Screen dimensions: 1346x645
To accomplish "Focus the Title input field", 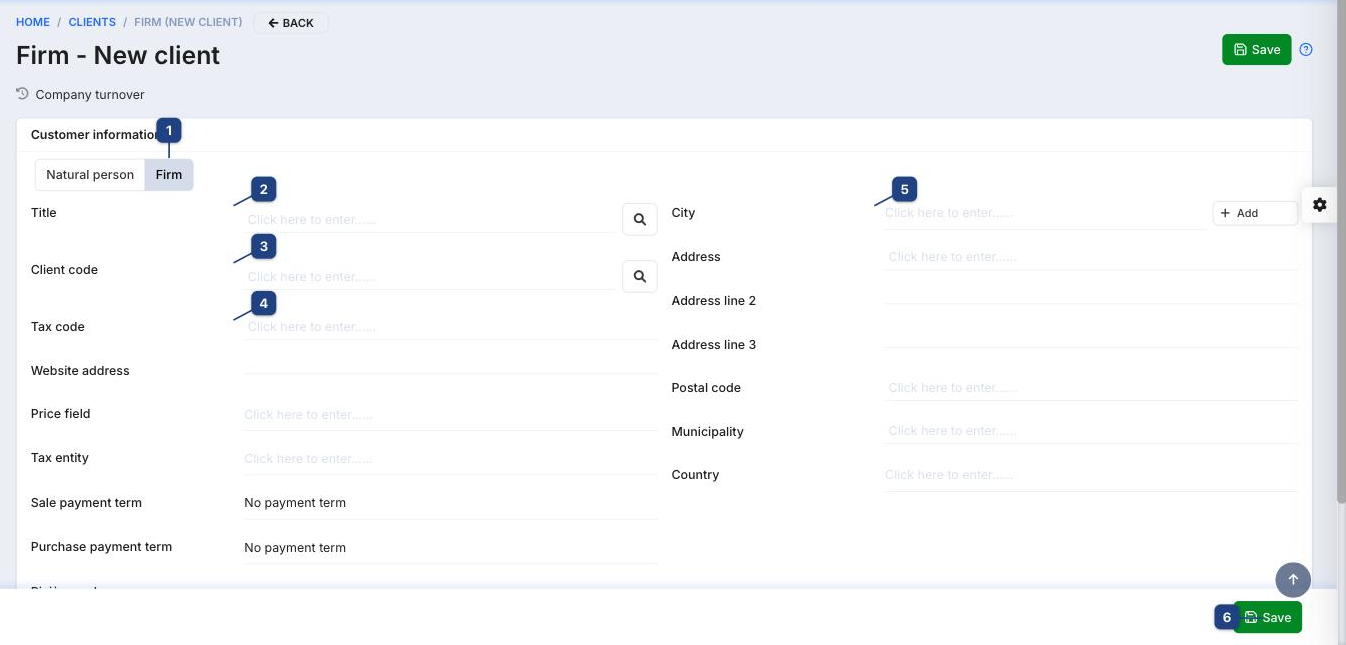I will 430,219.
